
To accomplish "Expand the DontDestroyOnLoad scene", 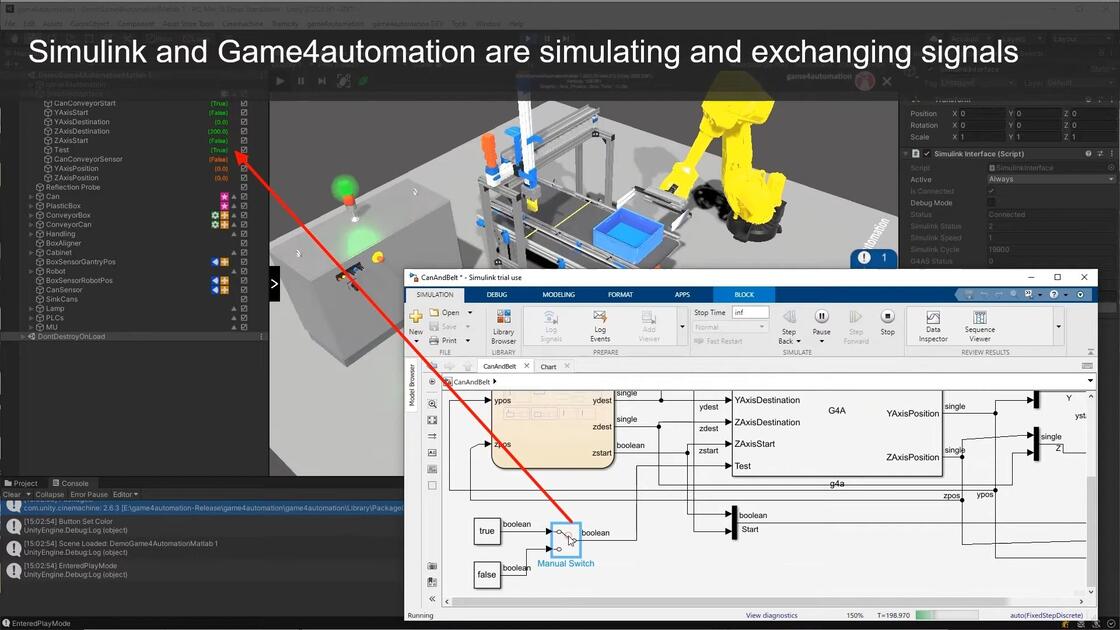I will click(x=22, y=336).
